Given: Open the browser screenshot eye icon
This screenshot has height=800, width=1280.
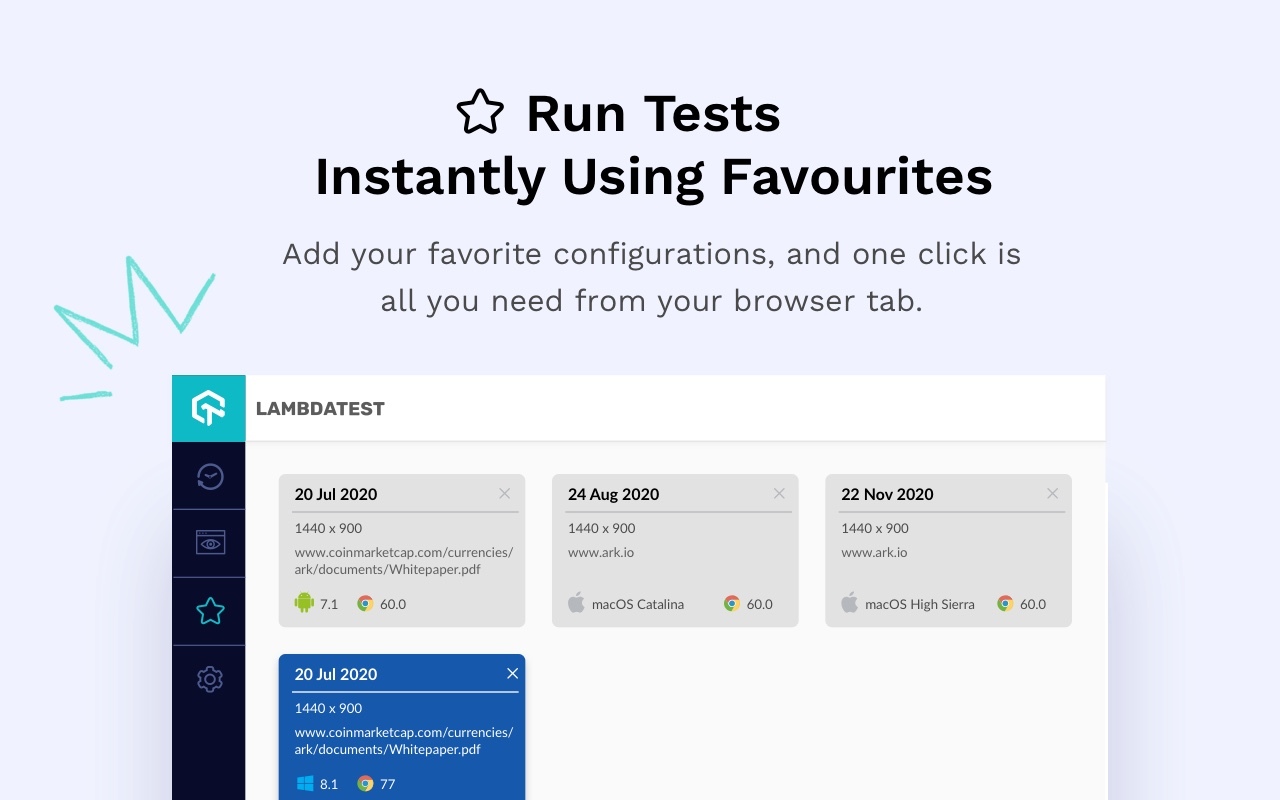Looking at the screenshot, I should (x=209, y=543).
